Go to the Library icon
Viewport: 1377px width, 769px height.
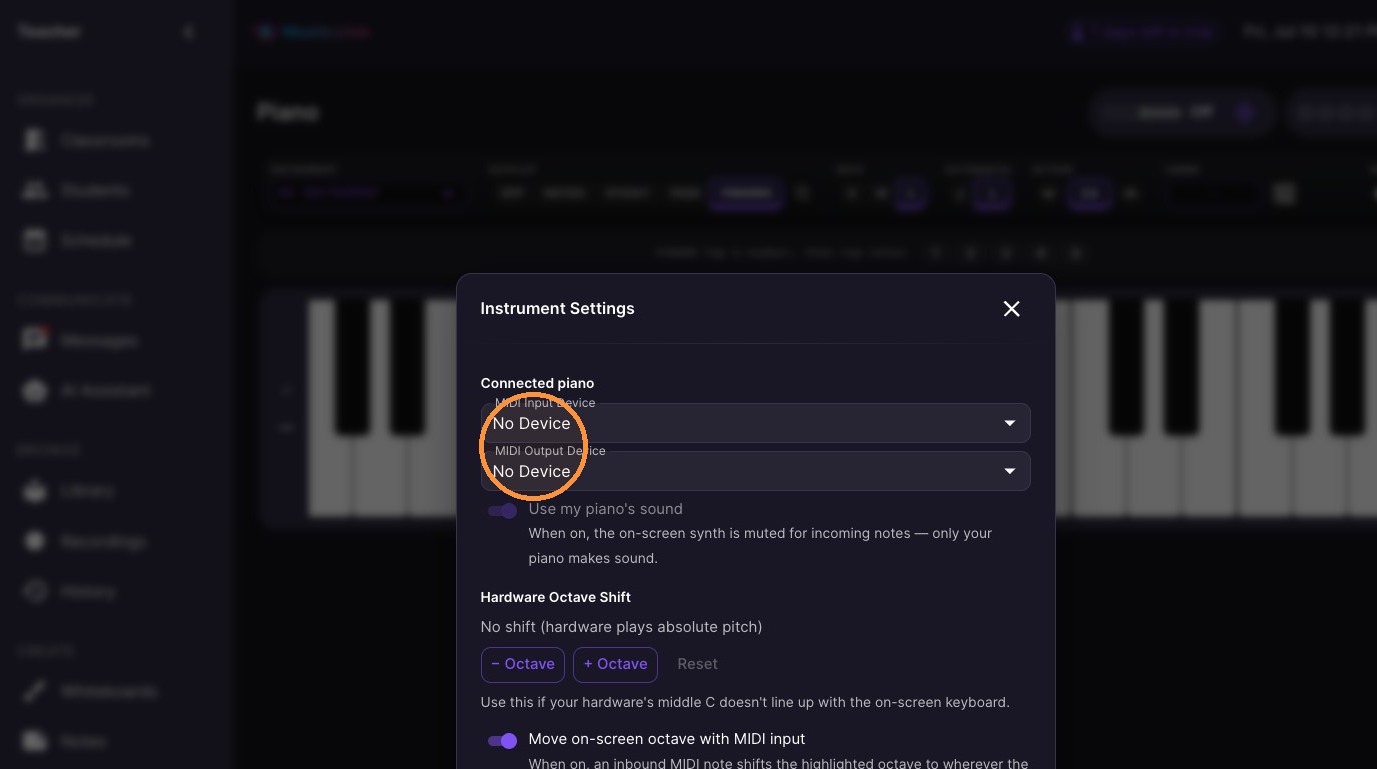click(x=35, y=491)
